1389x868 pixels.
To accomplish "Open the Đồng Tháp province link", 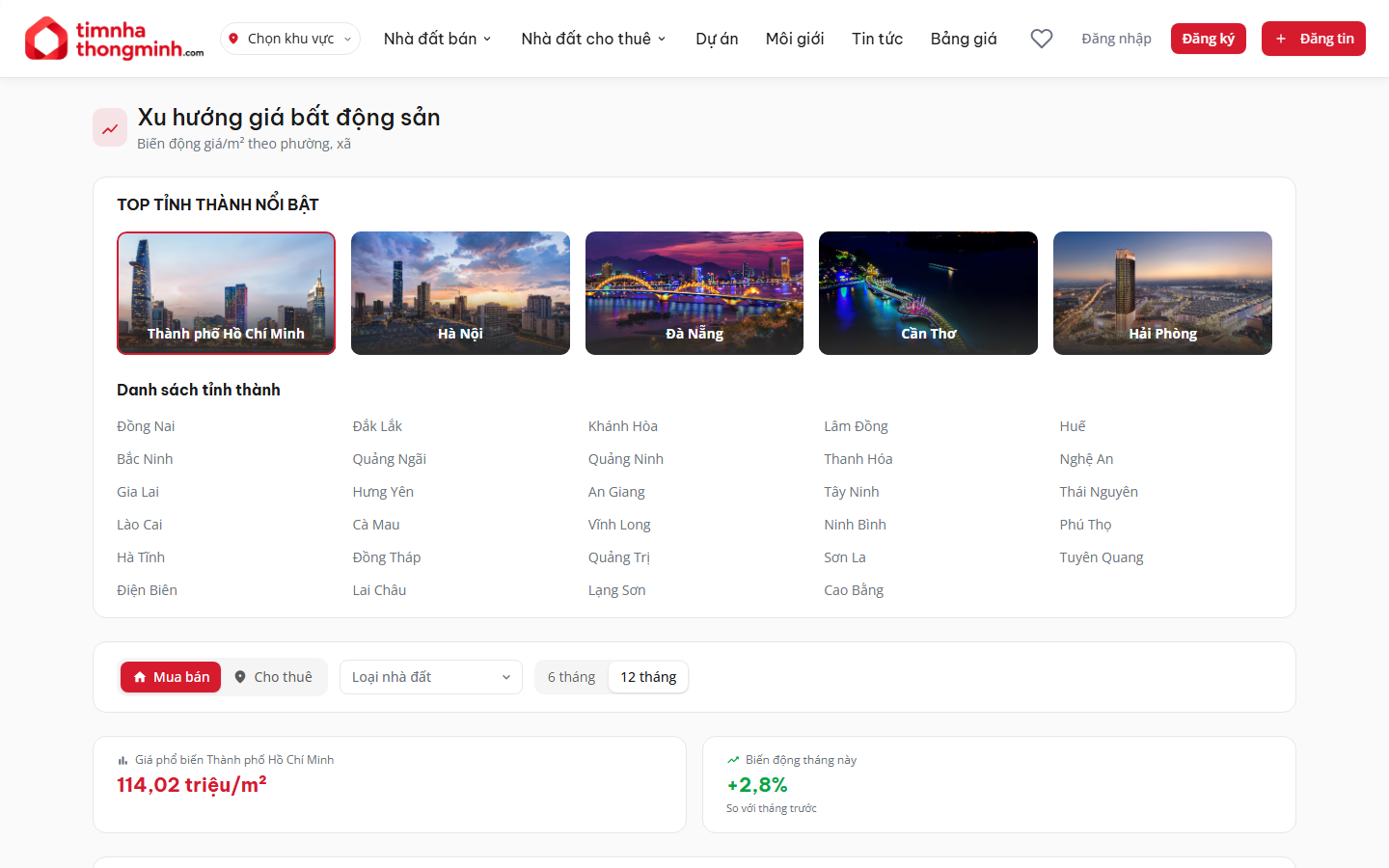I will 387,557.
